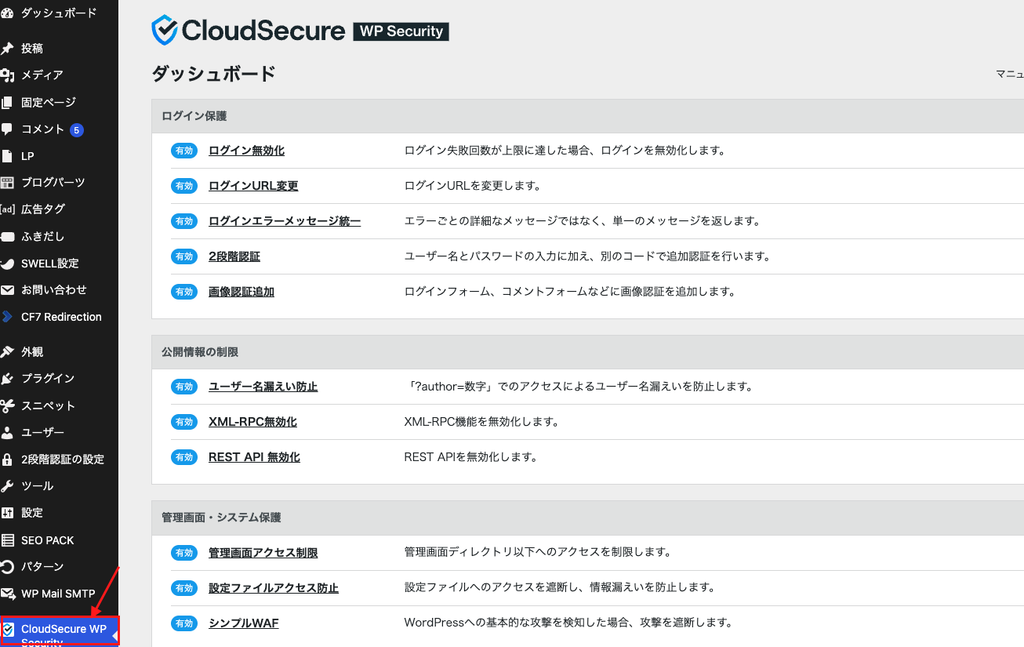Click the padlock icon beside 2段階認証の設定
1024x647 pixels.
point(7,460)
